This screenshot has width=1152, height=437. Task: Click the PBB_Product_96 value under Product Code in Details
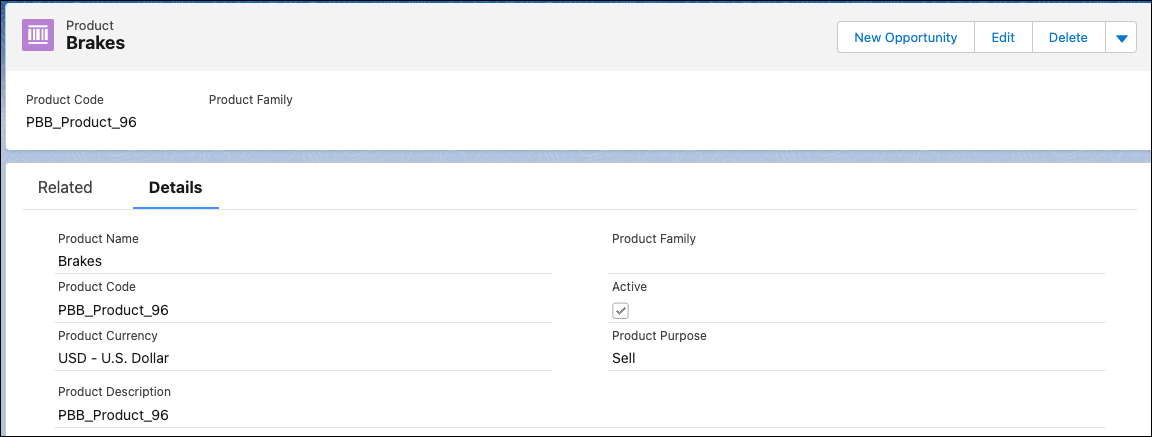point(113,310)
